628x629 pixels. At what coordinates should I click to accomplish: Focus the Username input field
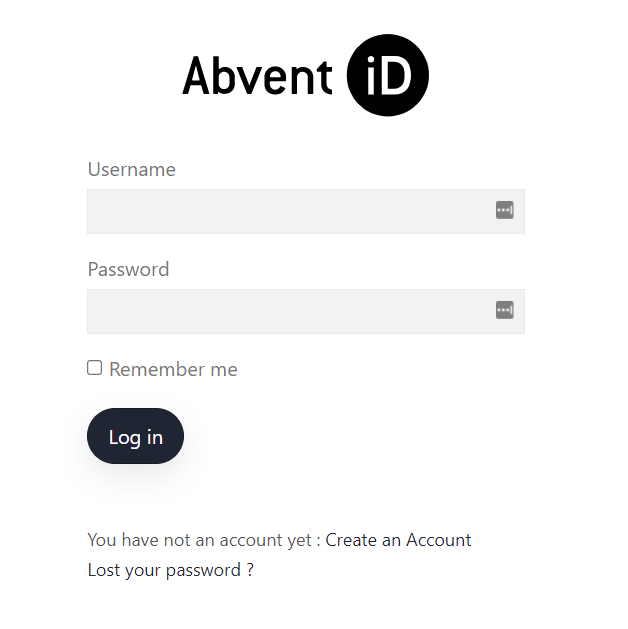[x=306, y=211]
